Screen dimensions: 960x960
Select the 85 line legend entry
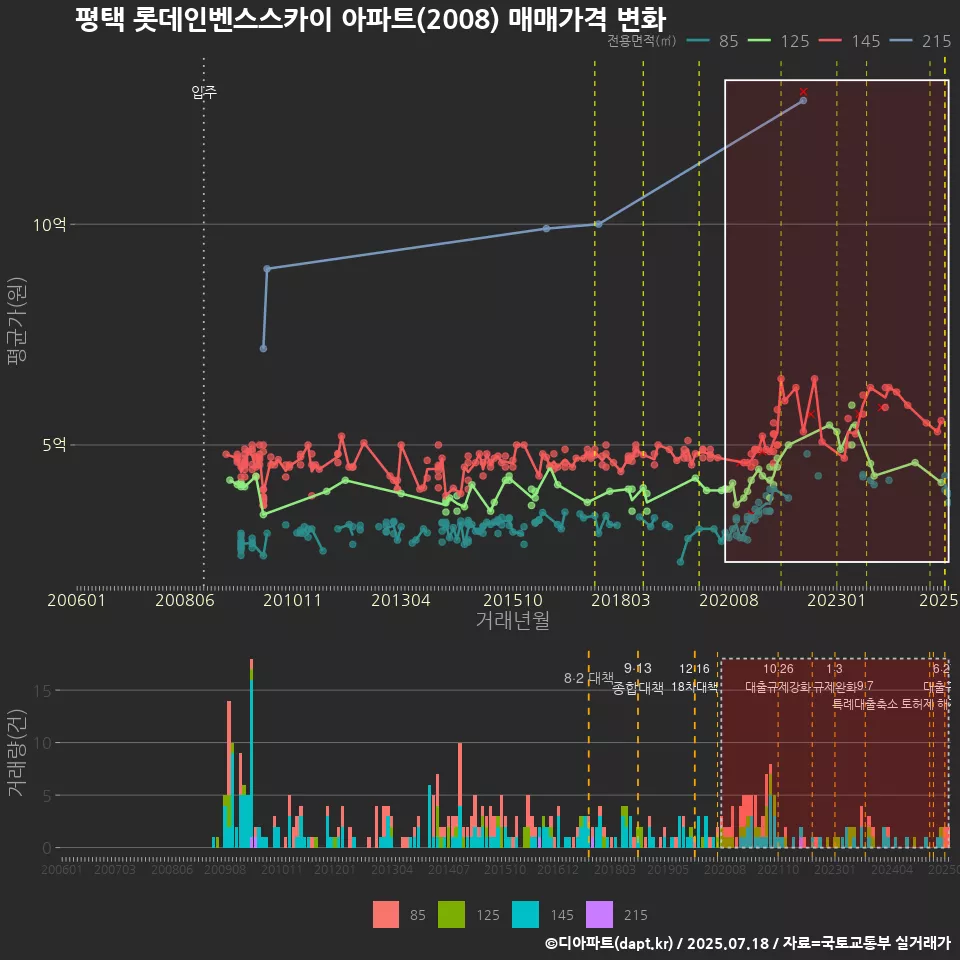point(713,41)
